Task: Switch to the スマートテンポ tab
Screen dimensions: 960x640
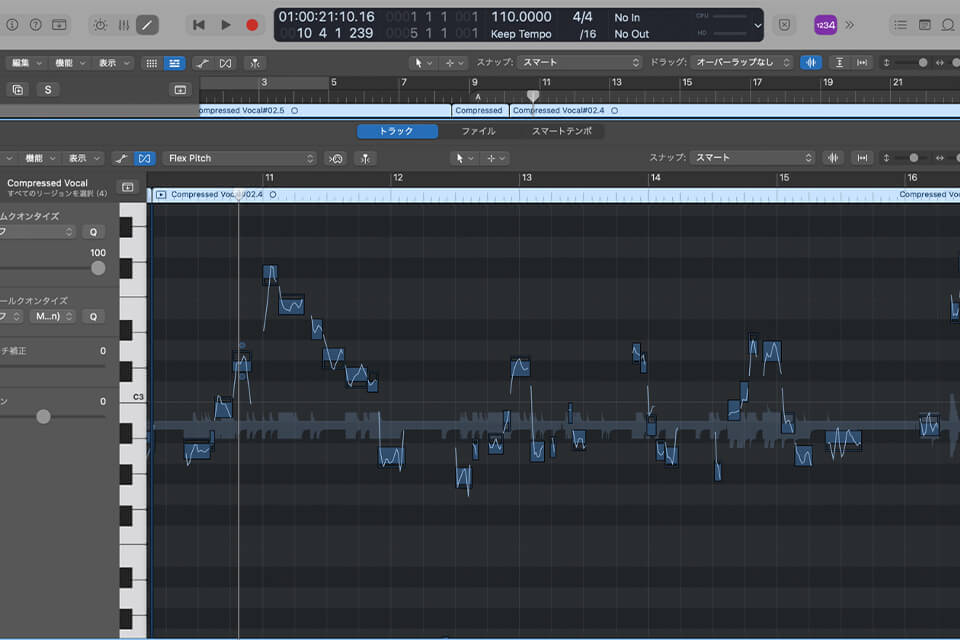Action: click(561, 131)
